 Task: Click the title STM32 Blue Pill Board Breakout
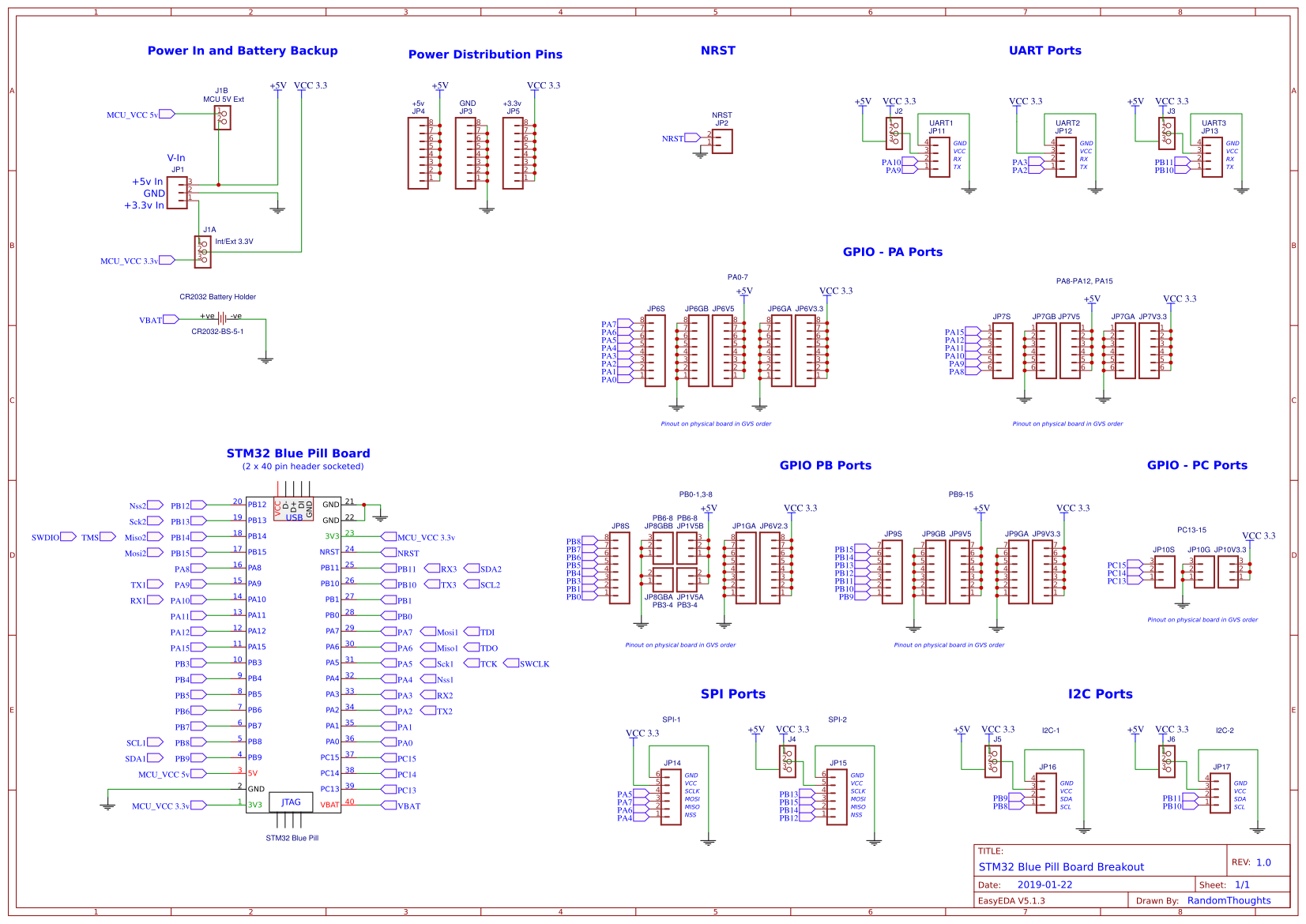[1060, 867]
